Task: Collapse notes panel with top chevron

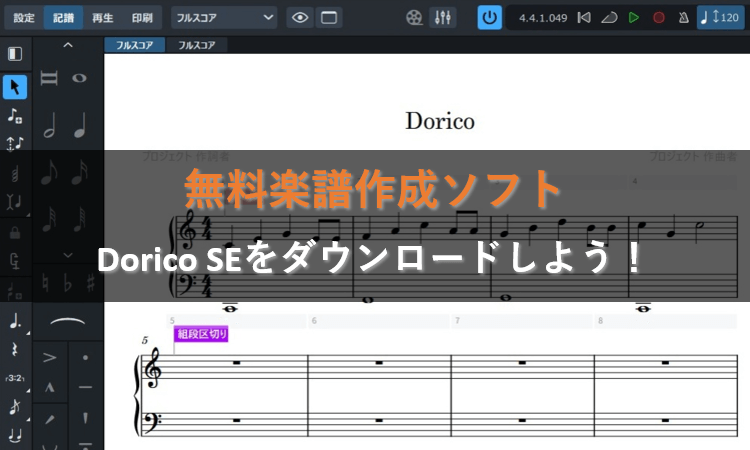Action: point(67,45)
